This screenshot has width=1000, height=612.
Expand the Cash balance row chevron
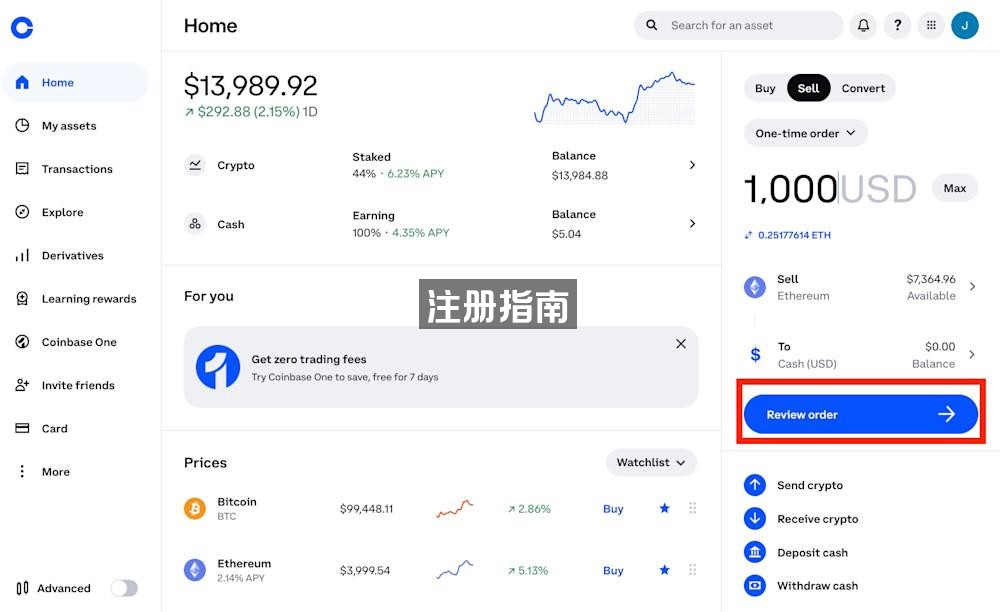click(692, 224)
